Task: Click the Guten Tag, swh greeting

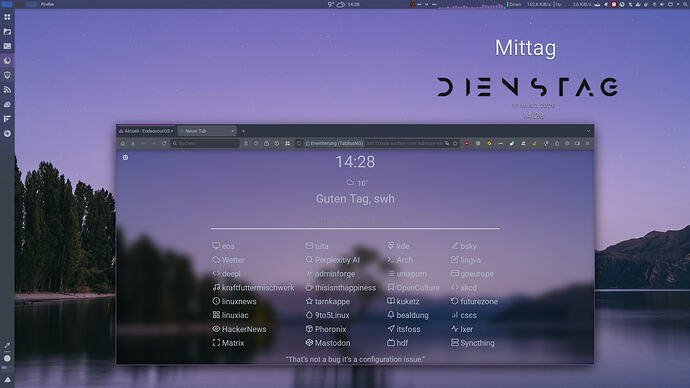Action: point(355,199)
